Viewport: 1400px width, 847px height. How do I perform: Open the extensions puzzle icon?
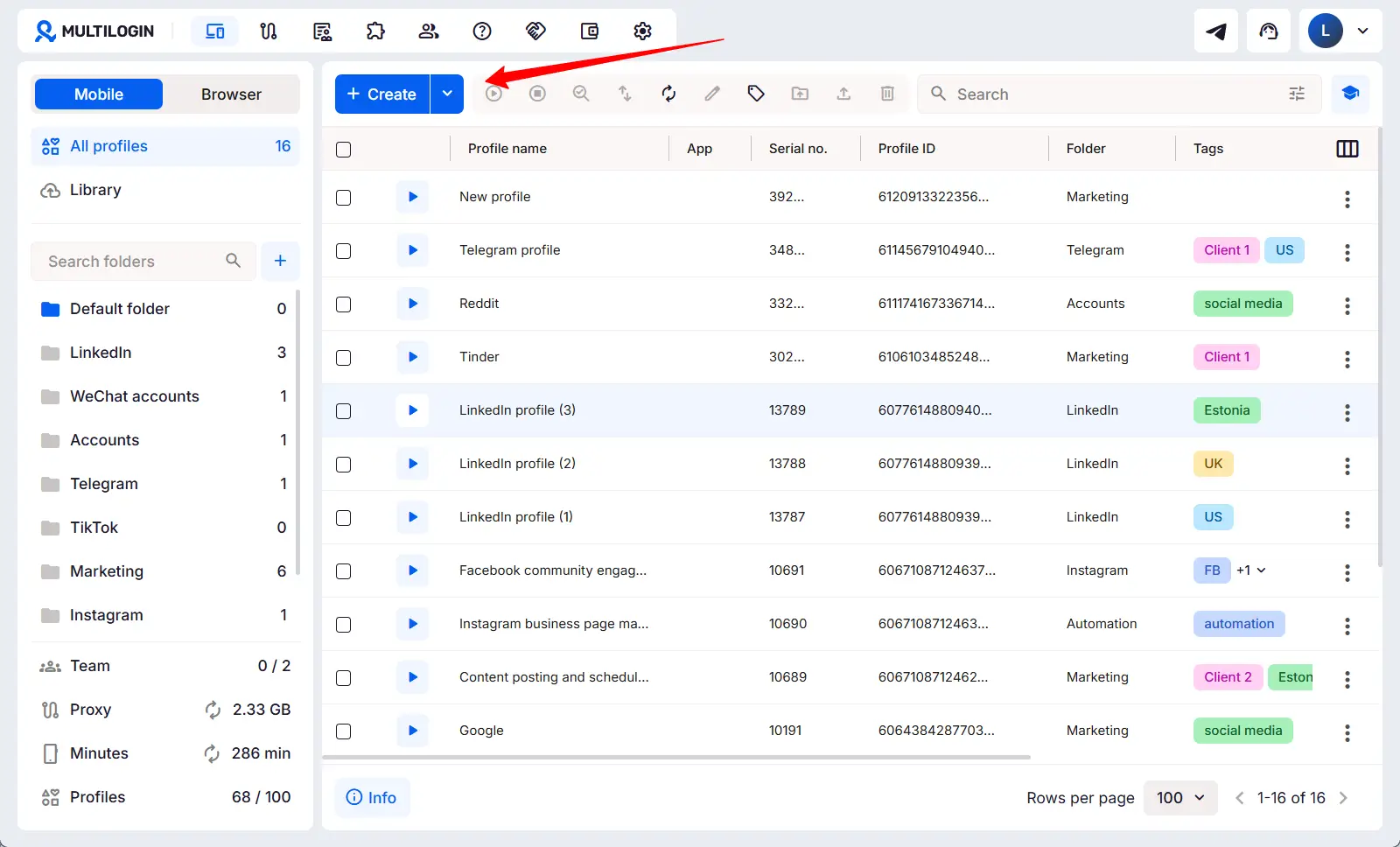pos(375,31)
